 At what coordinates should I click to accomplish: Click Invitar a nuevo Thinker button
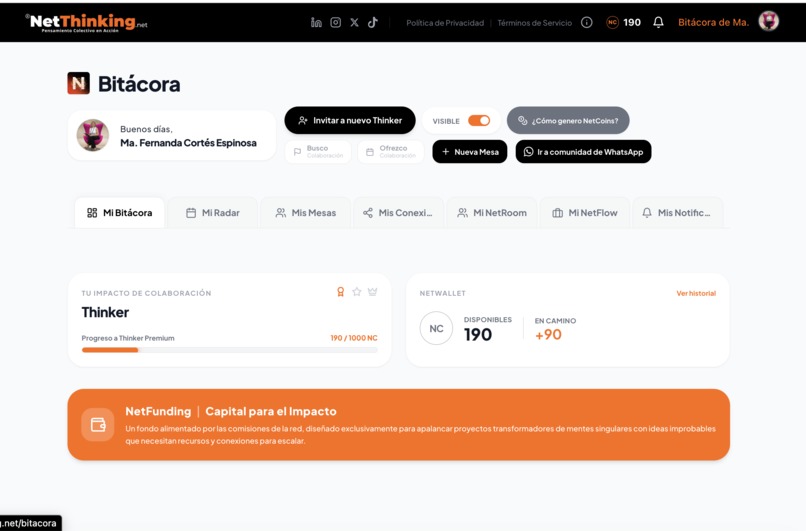click(350, 120)
